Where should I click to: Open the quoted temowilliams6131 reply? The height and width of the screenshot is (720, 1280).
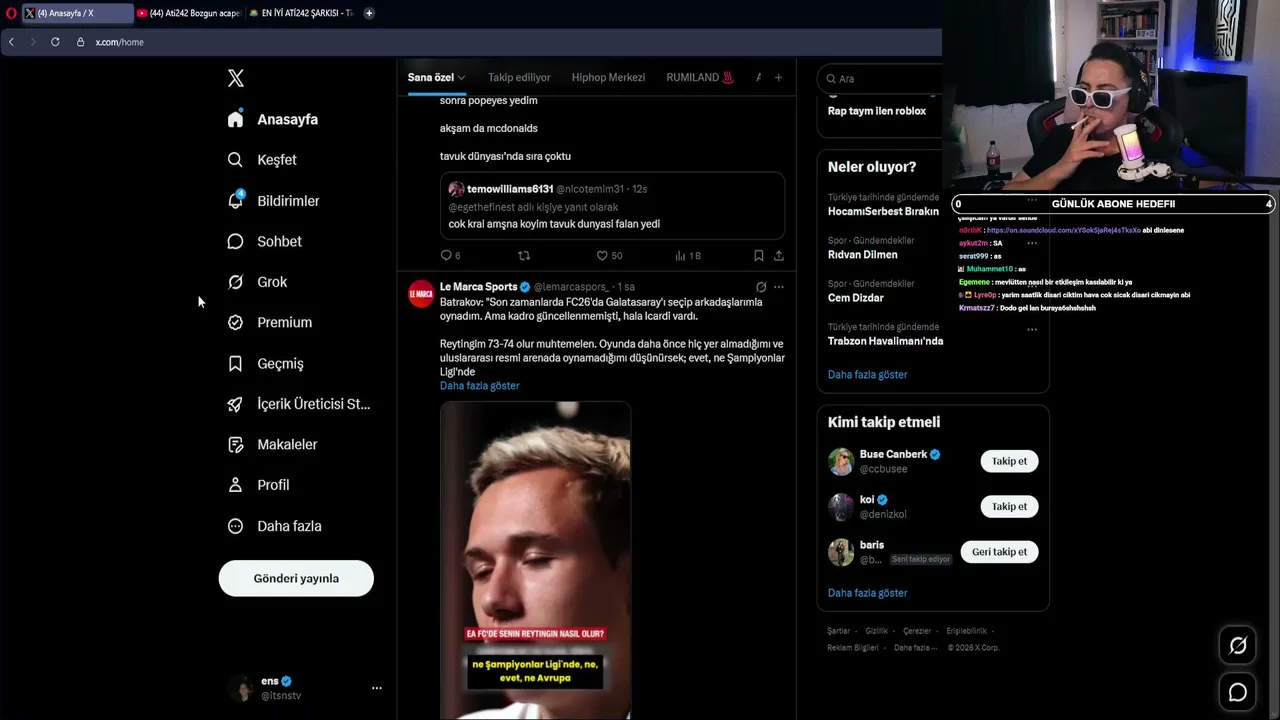point(612,206)
